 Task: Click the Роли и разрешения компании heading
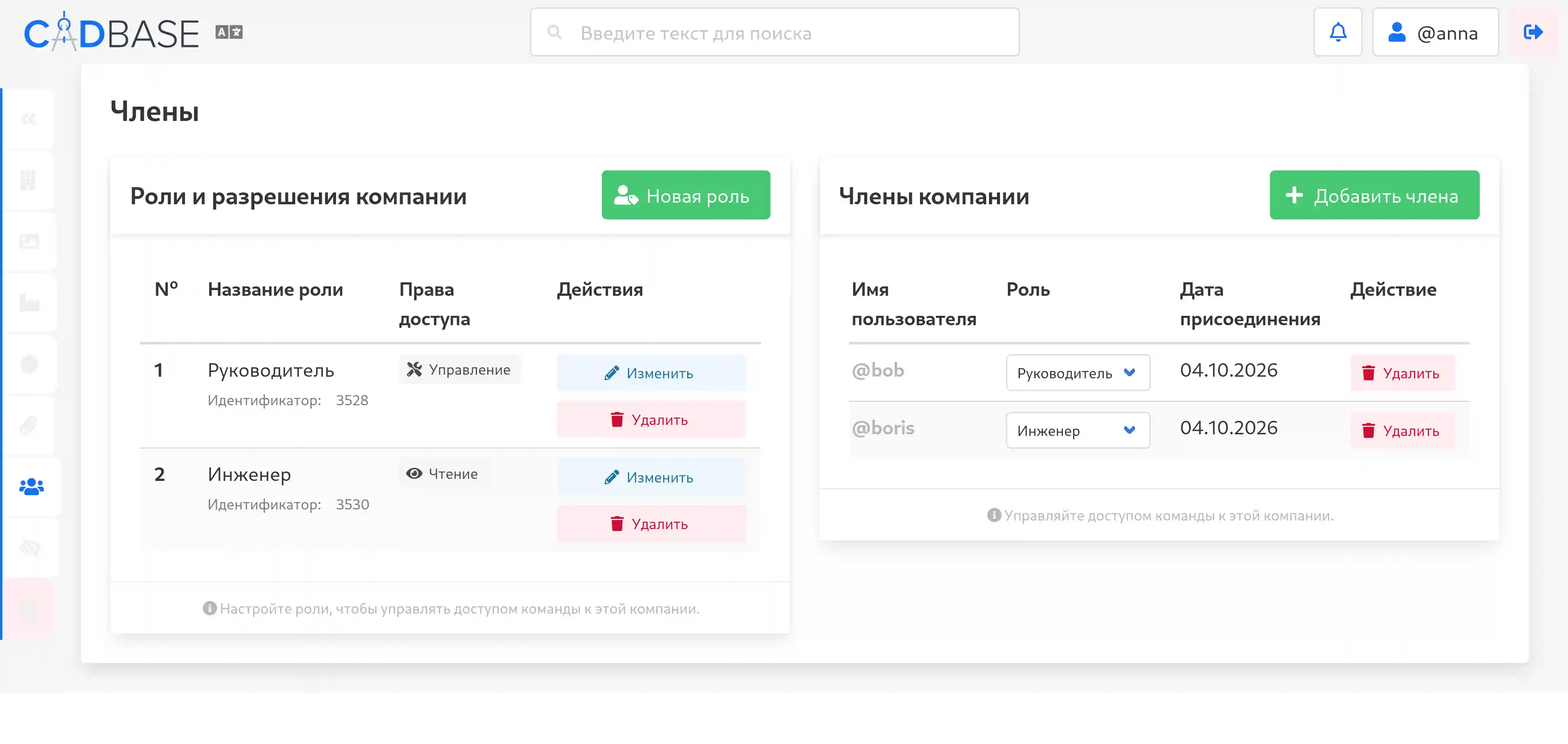[x=298, y=196]
